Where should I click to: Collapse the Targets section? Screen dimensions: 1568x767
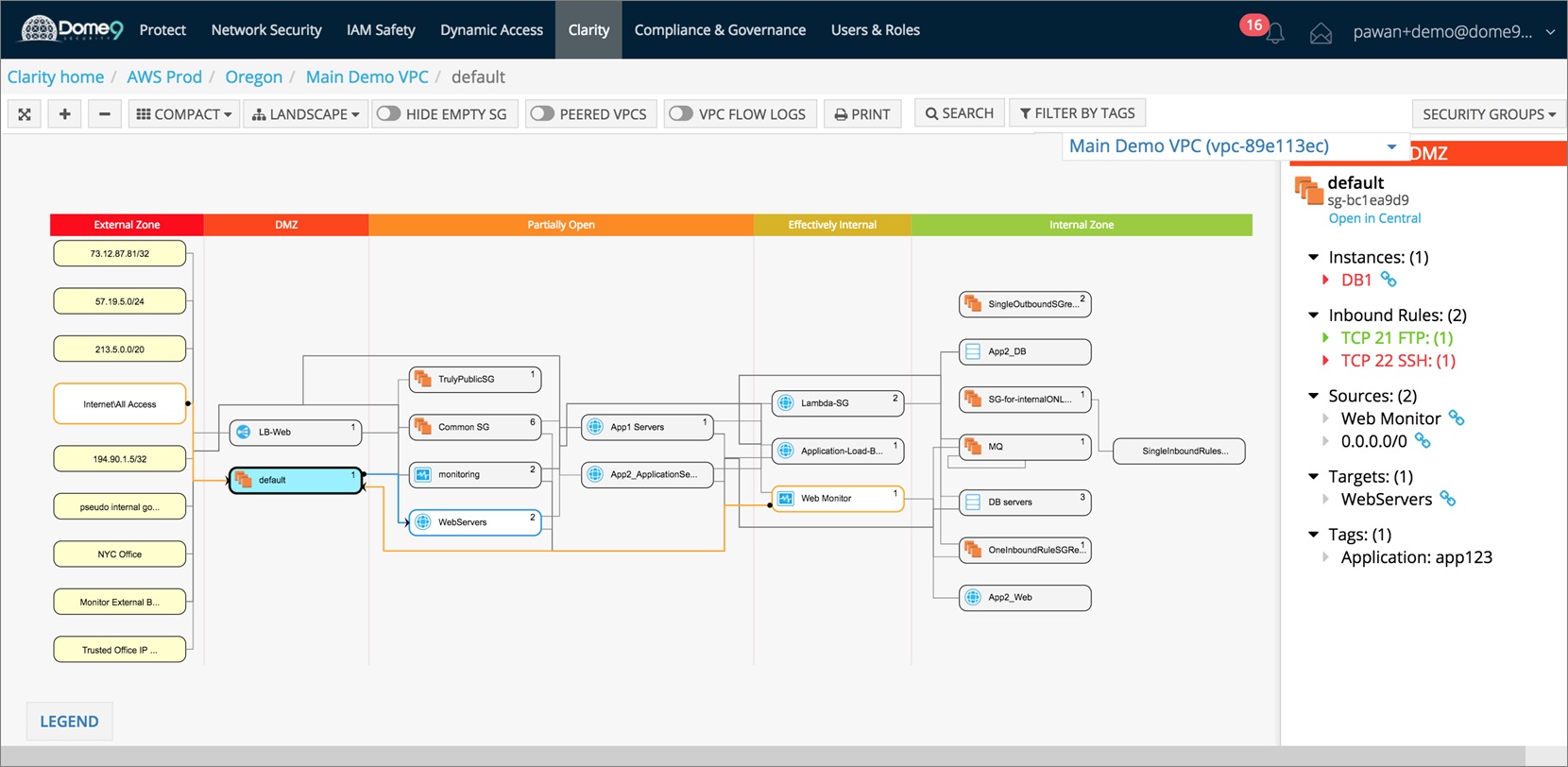tap(1313, 476)
